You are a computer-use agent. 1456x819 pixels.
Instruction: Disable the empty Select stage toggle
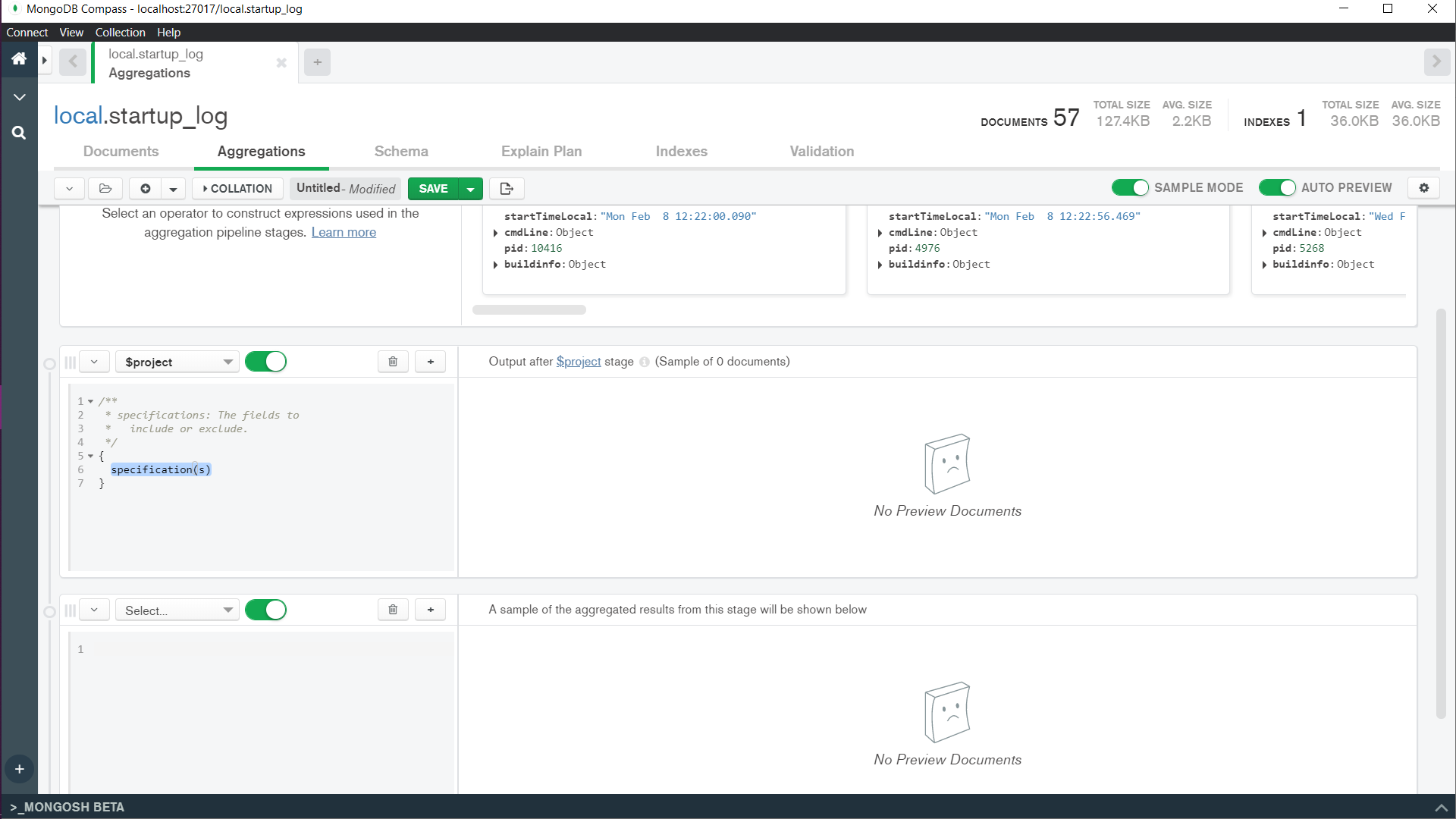point(265,610)
